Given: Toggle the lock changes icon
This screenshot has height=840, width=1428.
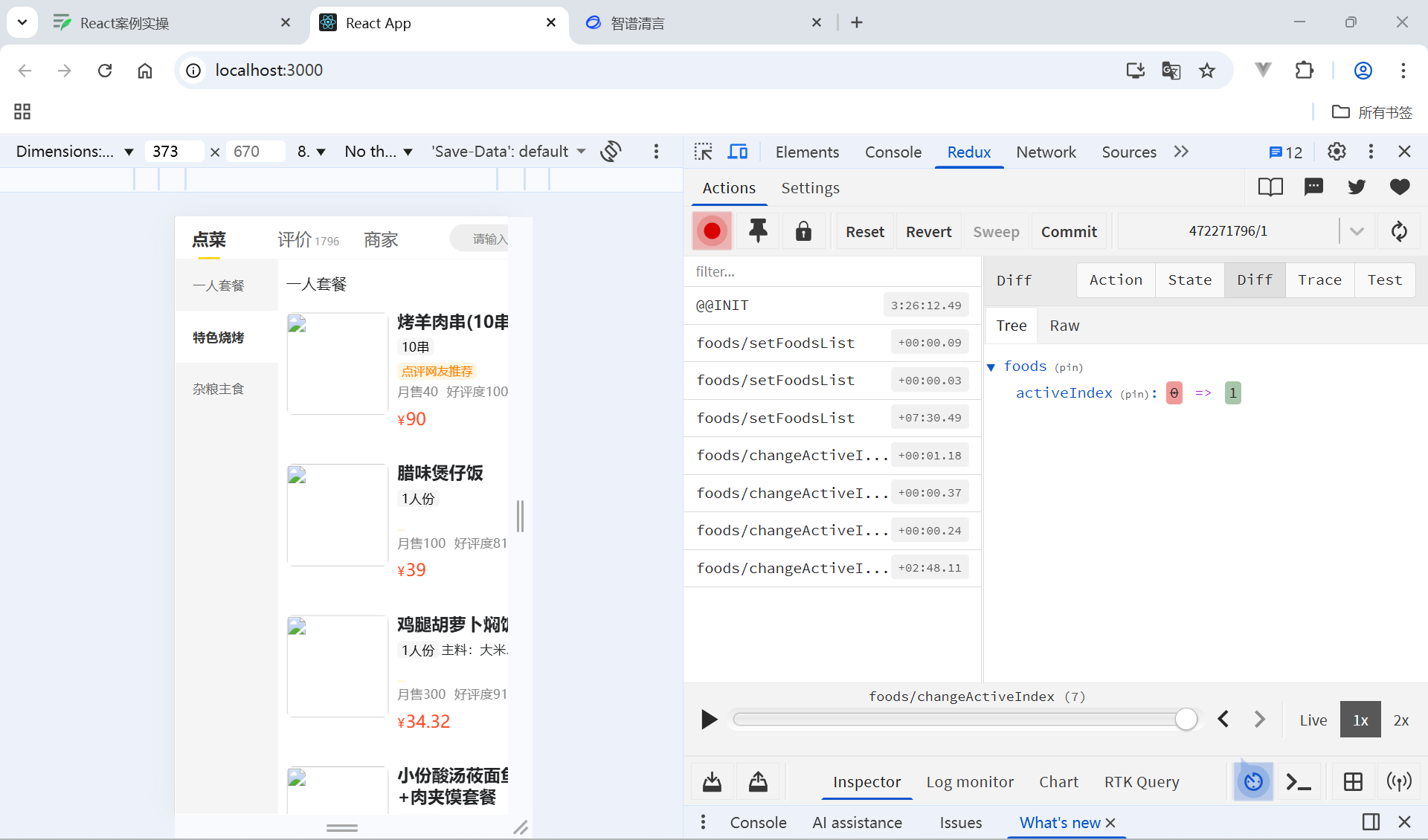Looking at the screenshot, I should pos(803,231).
